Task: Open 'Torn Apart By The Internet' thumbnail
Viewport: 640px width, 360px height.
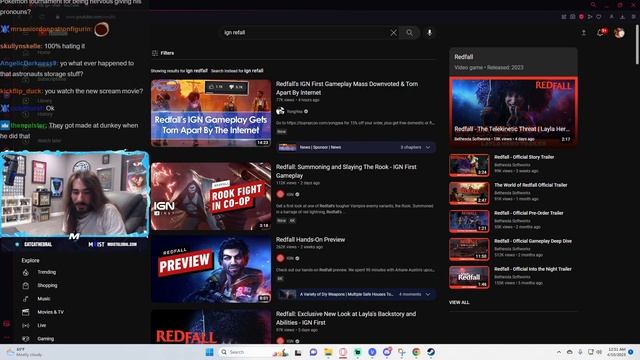Action: point(211,113)
